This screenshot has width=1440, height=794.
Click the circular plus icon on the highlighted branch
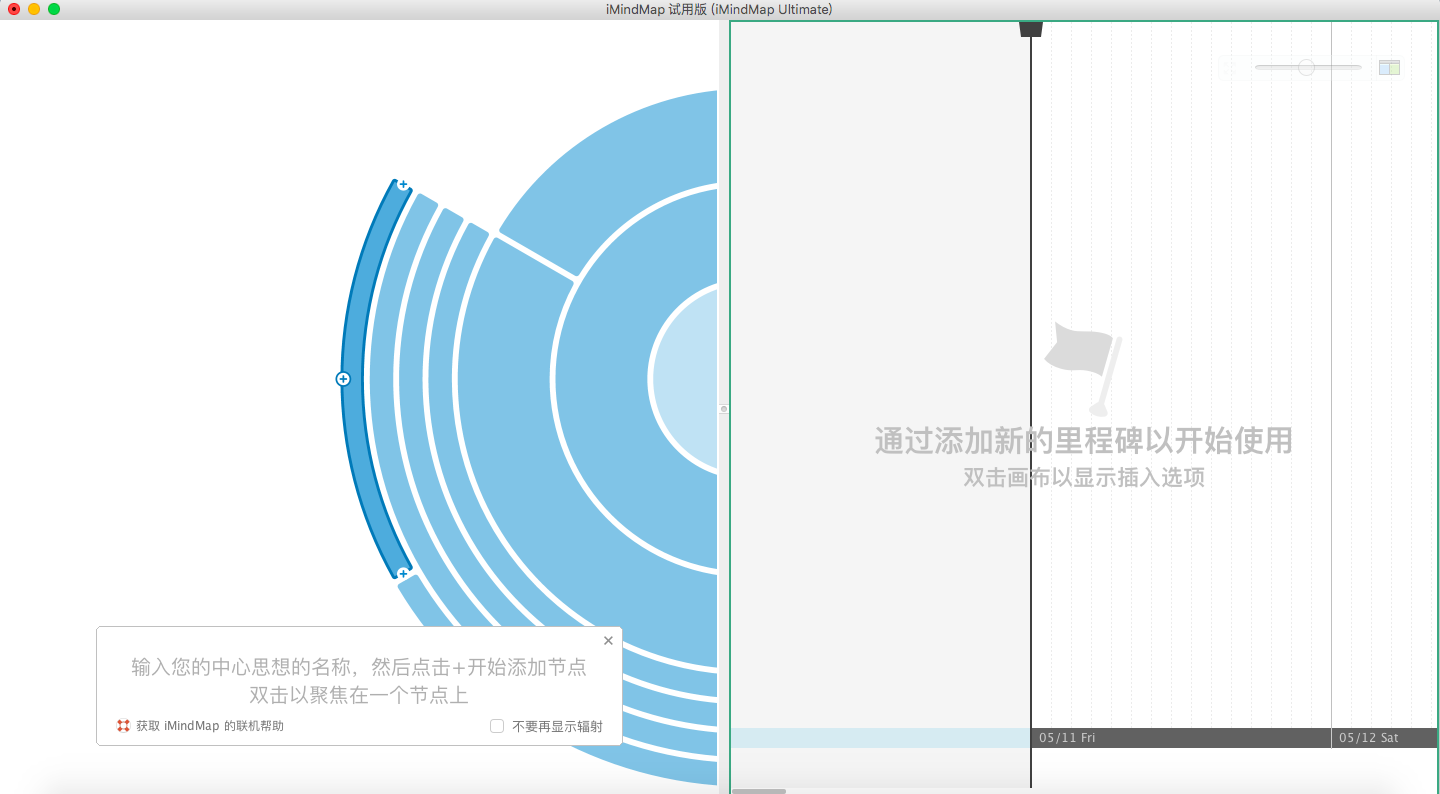[344, 379]
